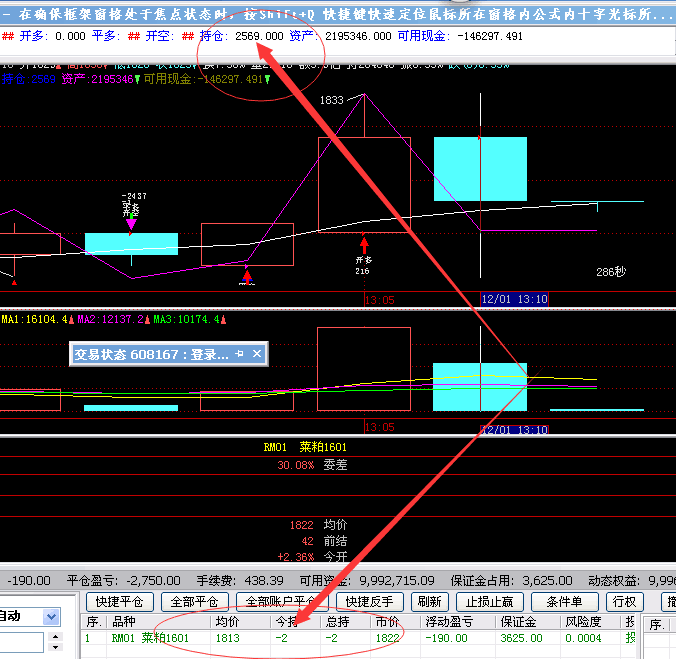Screen dimensions: 676x659
Task: Open the 止损止赢 settings
Action: (x=490, y=602)
